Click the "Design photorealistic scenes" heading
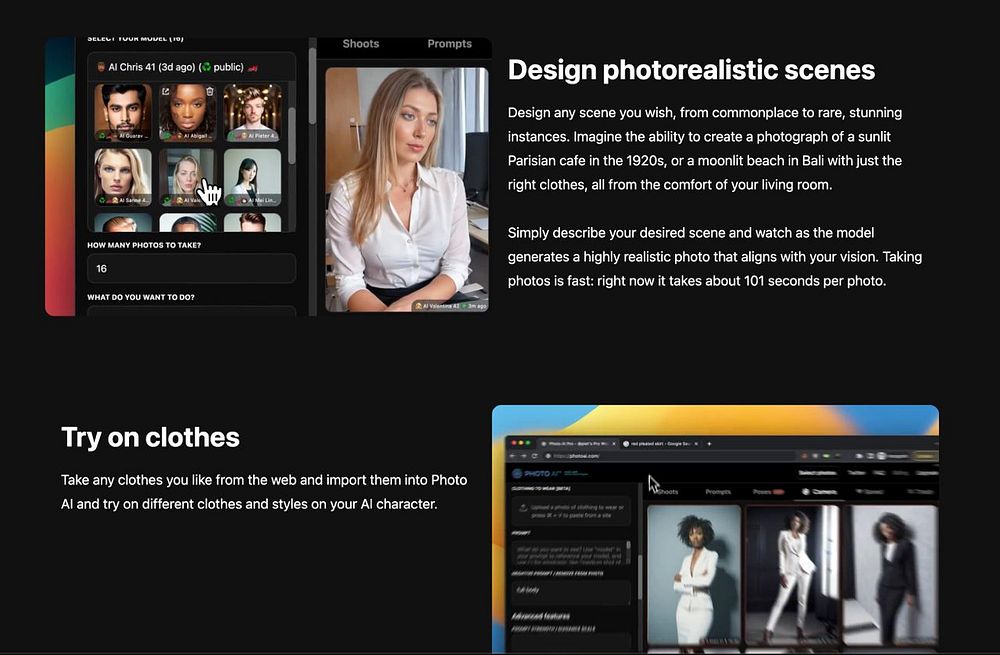 pos(691,70)
